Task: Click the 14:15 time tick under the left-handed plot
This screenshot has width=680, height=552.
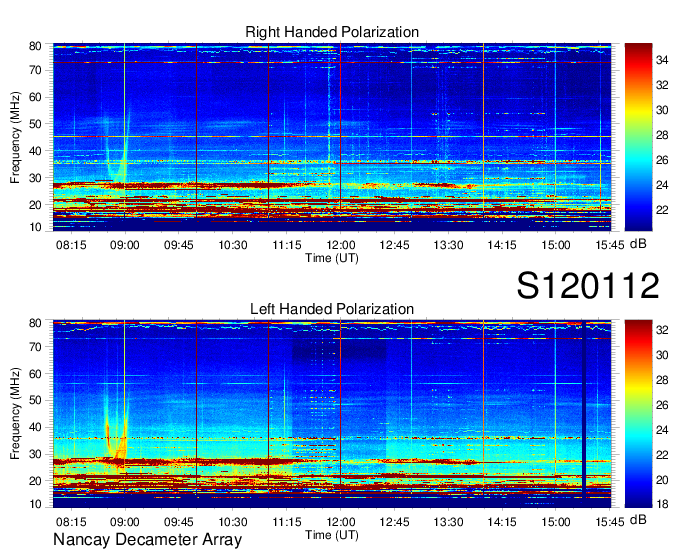Action: 502,522
